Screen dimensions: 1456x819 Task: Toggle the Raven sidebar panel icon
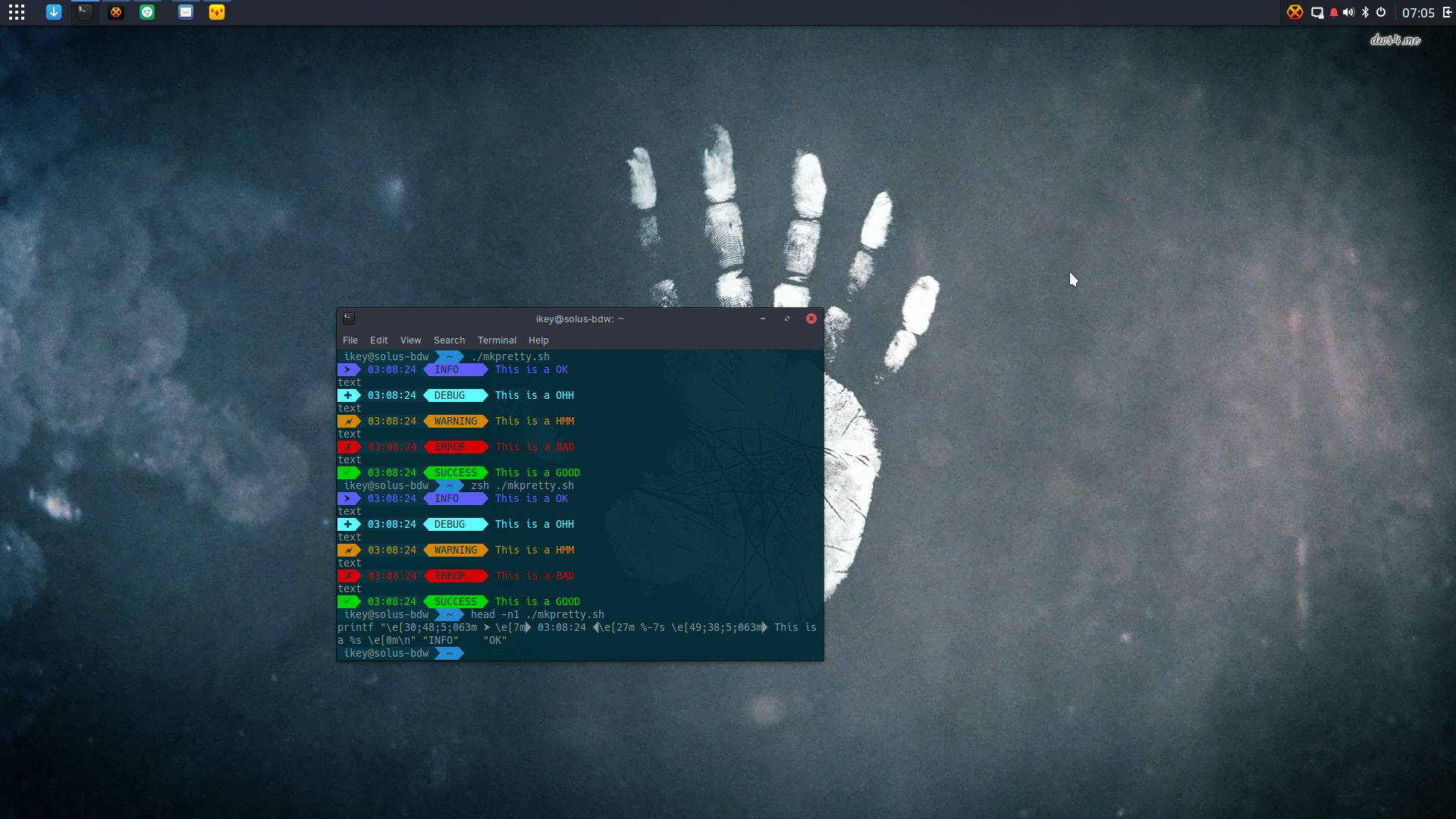tap(1447, 12)
